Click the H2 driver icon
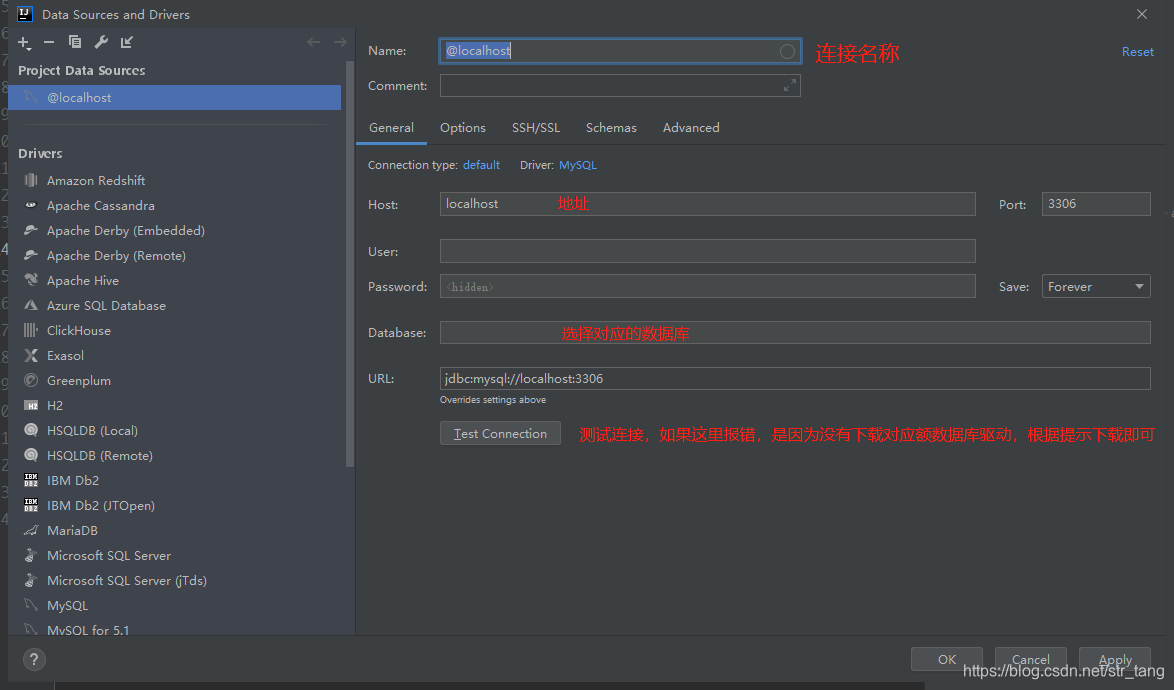 click(31, 406)
